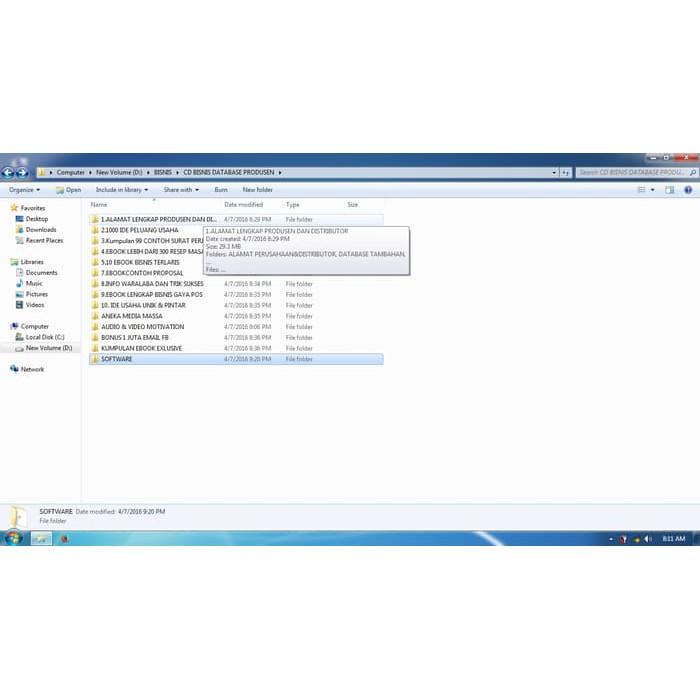
Task: Click the Forward navigation arrow
Action: click(x=22, y=172)
